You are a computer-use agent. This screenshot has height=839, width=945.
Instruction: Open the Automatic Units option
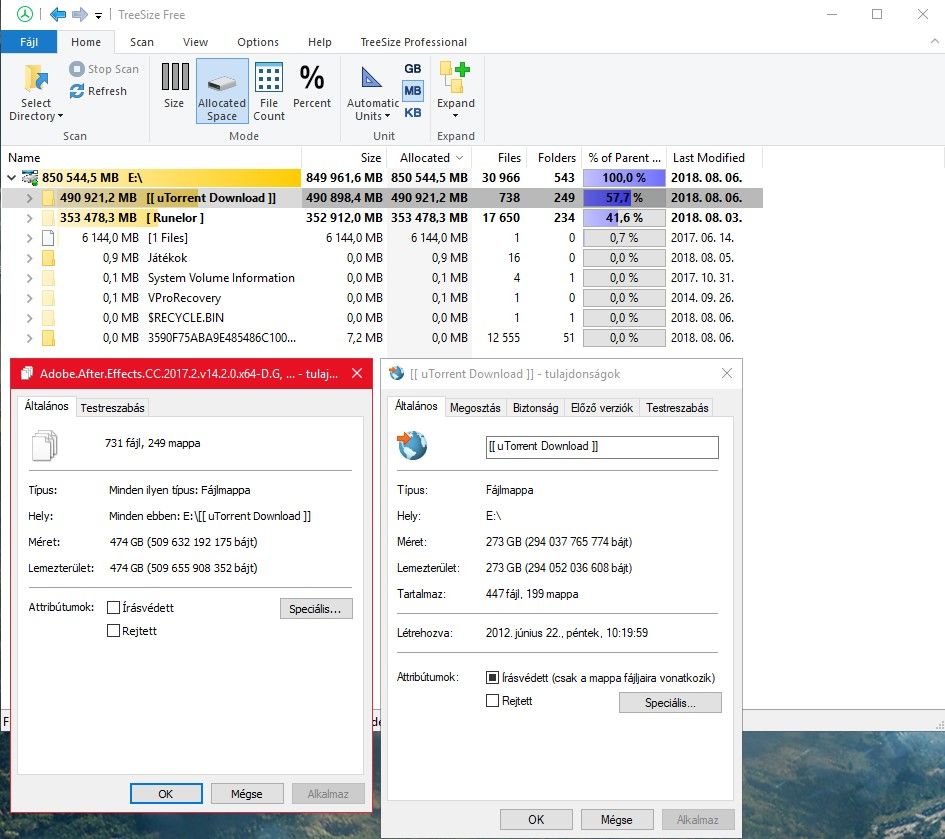372,92
